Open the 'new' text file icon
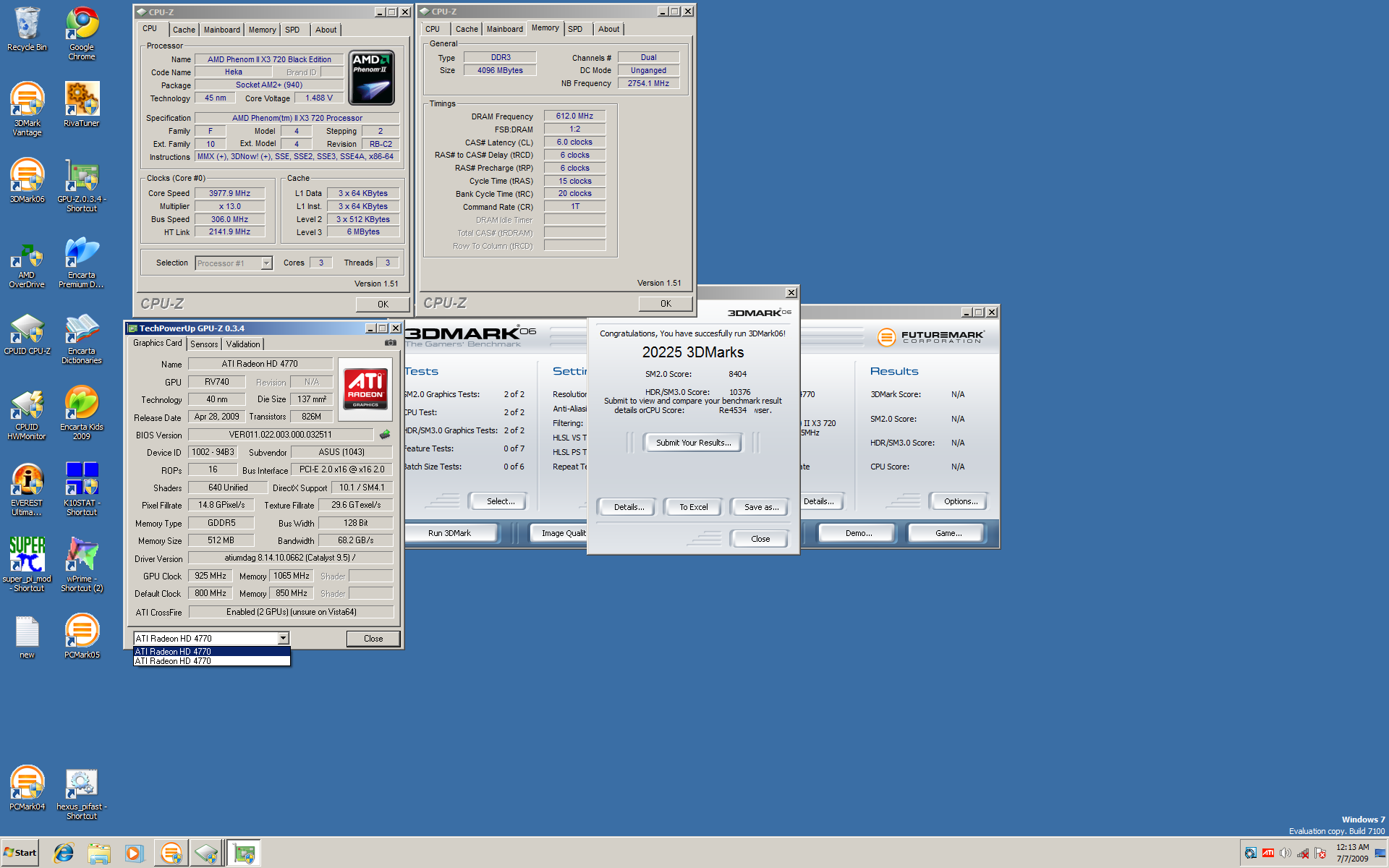The image size is (1389, 868). [27, 637]
